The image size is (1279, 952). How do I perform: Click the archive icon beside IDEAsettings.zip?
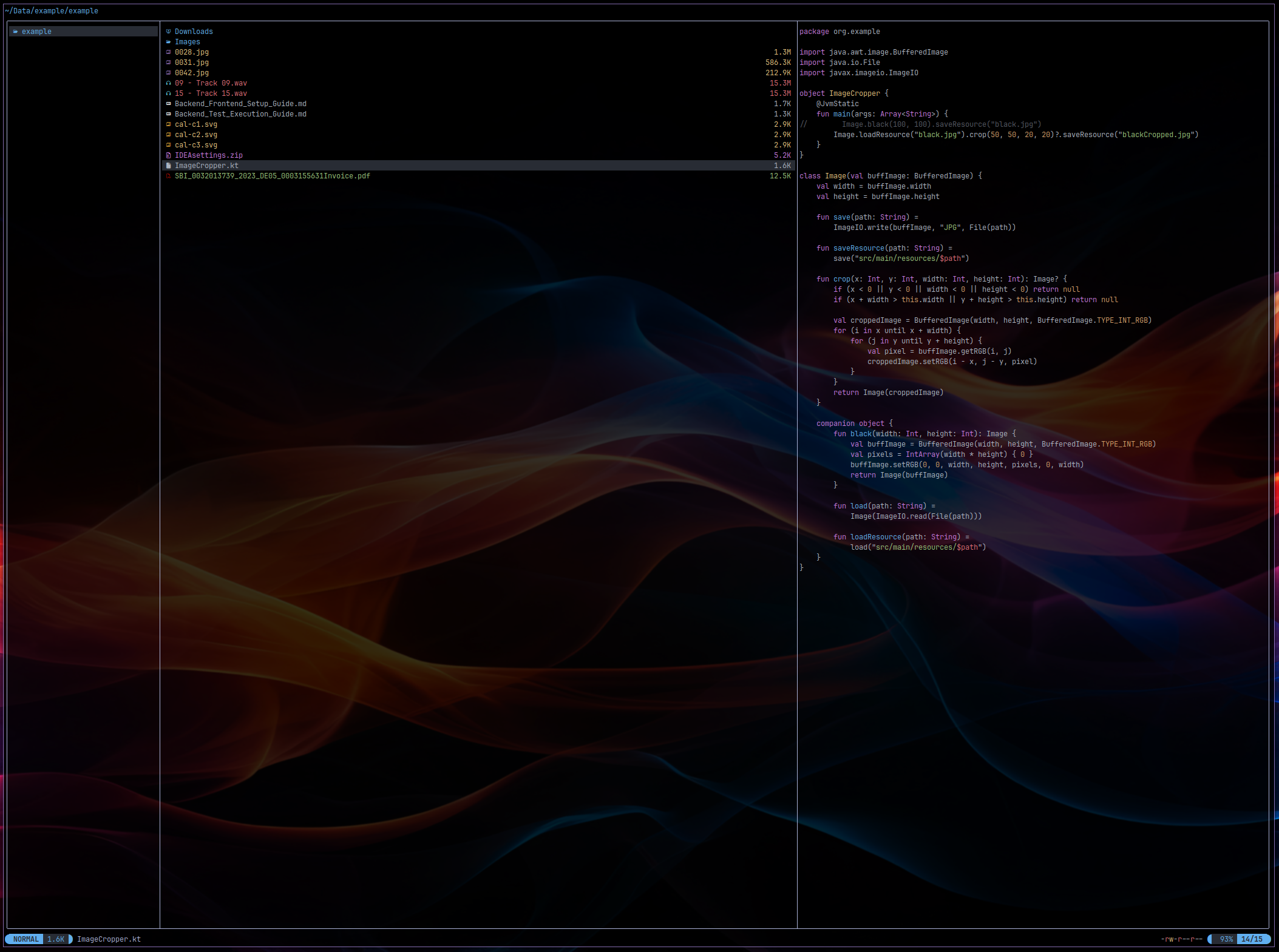click(168, 155)
